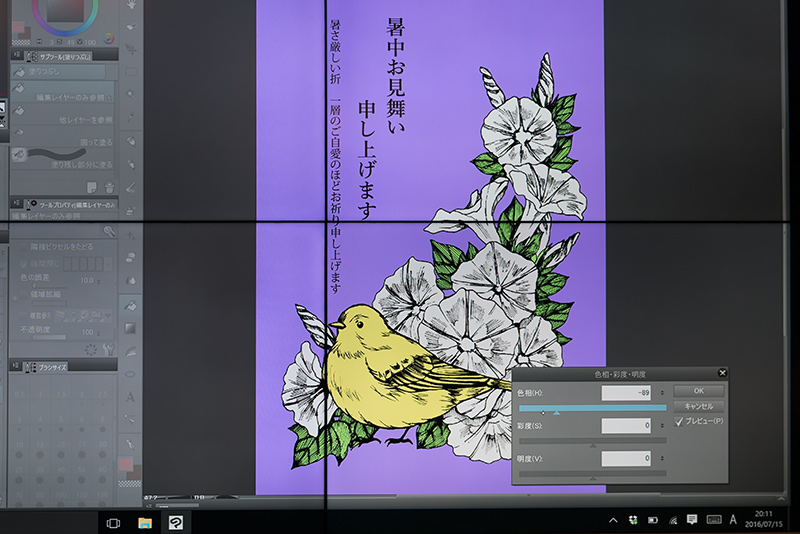The height and width of the screenshot is (534, 800).
Task: Select the Gradient tool in toolbar
Action: (x=131, y=328)
